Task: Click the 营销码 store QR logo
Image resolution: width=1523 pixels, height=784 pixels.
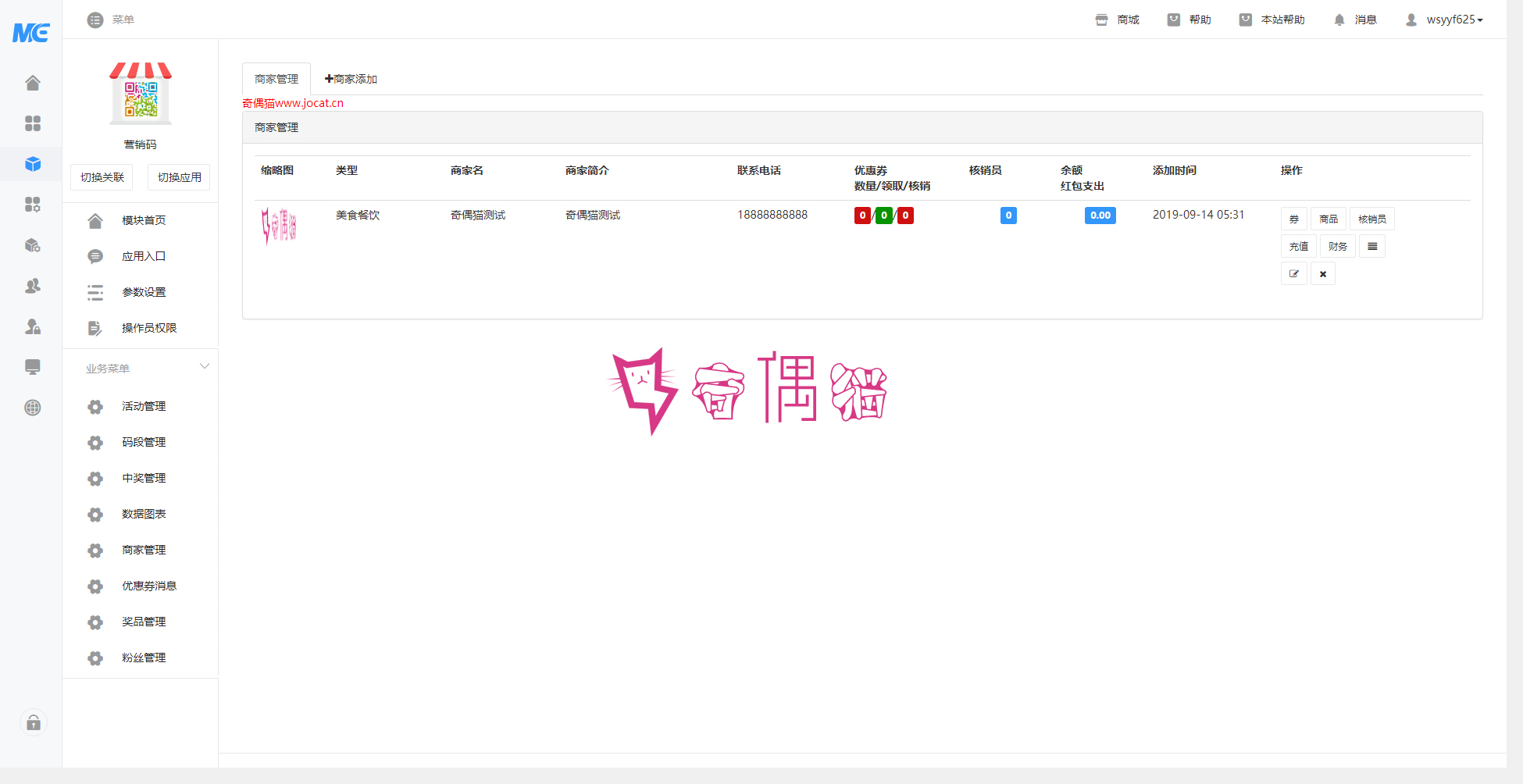Action: pyautogui.click(x=141, y=94)
